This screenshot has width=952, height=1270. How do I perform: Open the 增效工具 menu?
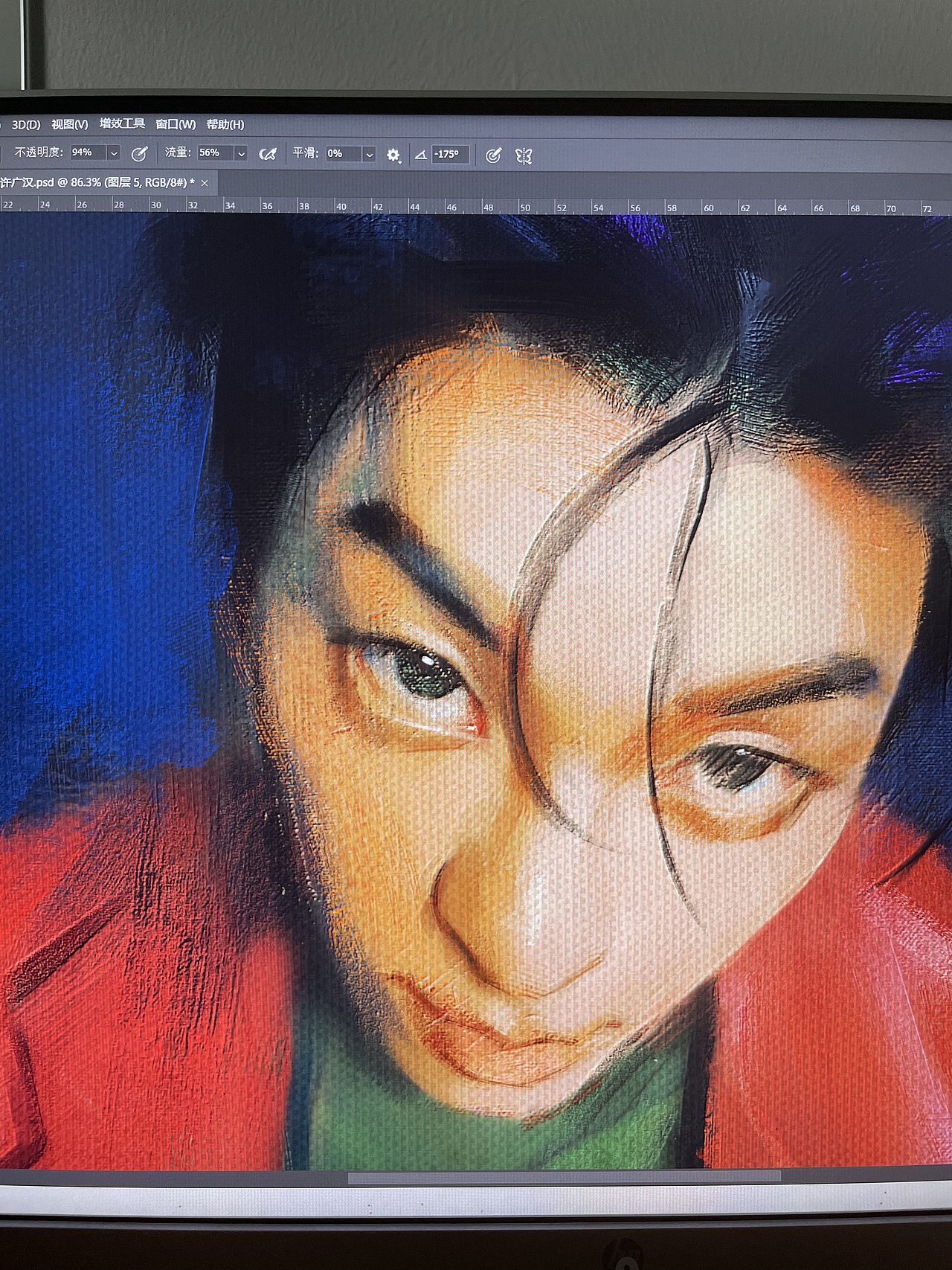coord(122,124)
